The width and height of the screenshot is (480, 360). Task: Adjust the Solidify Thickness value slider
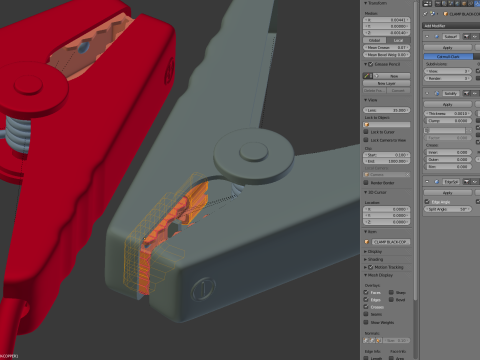coord(448,113)
